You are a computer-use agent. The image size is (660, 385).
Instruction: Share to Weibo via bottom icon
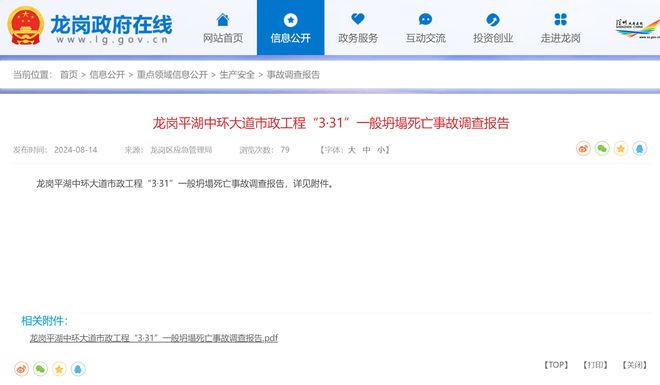pyautogui.click(x=21, y=369)
